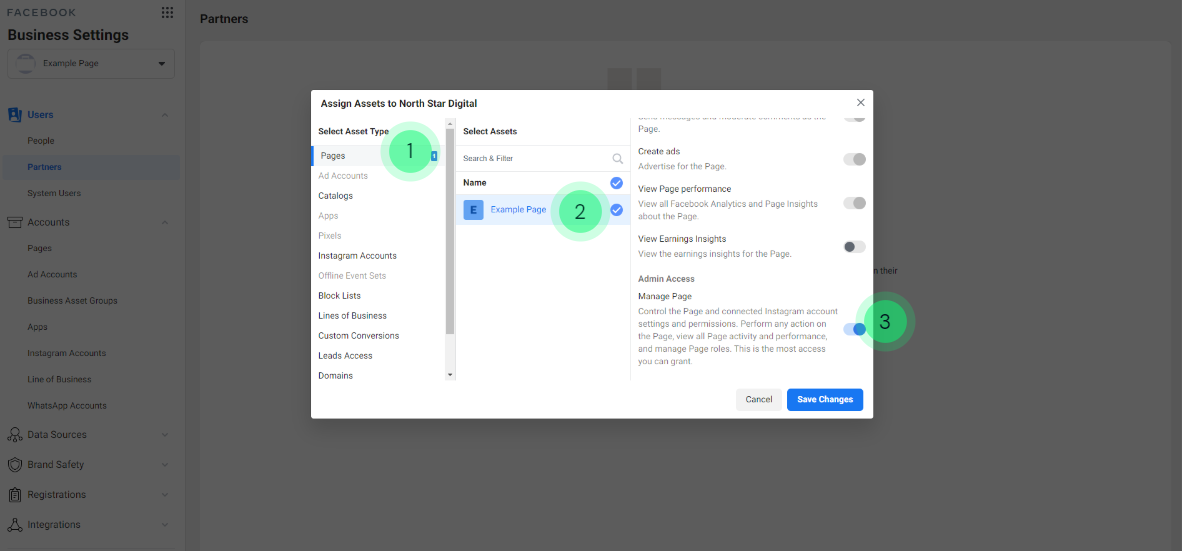Open the Facebook apps grid icon
This screenshot has height=552, width=1183.
pos(167,12)
